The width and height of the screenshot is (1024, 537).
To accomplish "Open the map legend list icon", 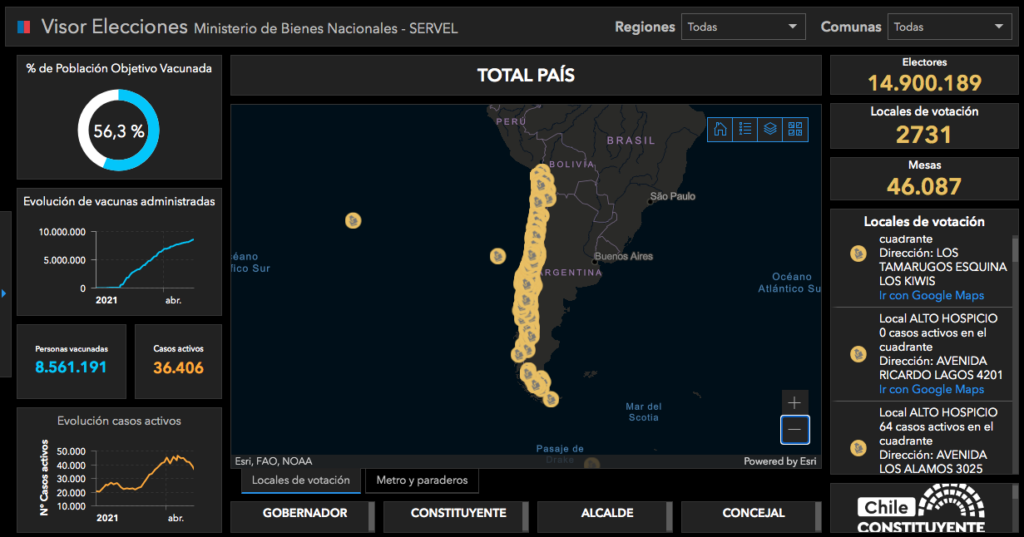I will [x=745, y=129].
